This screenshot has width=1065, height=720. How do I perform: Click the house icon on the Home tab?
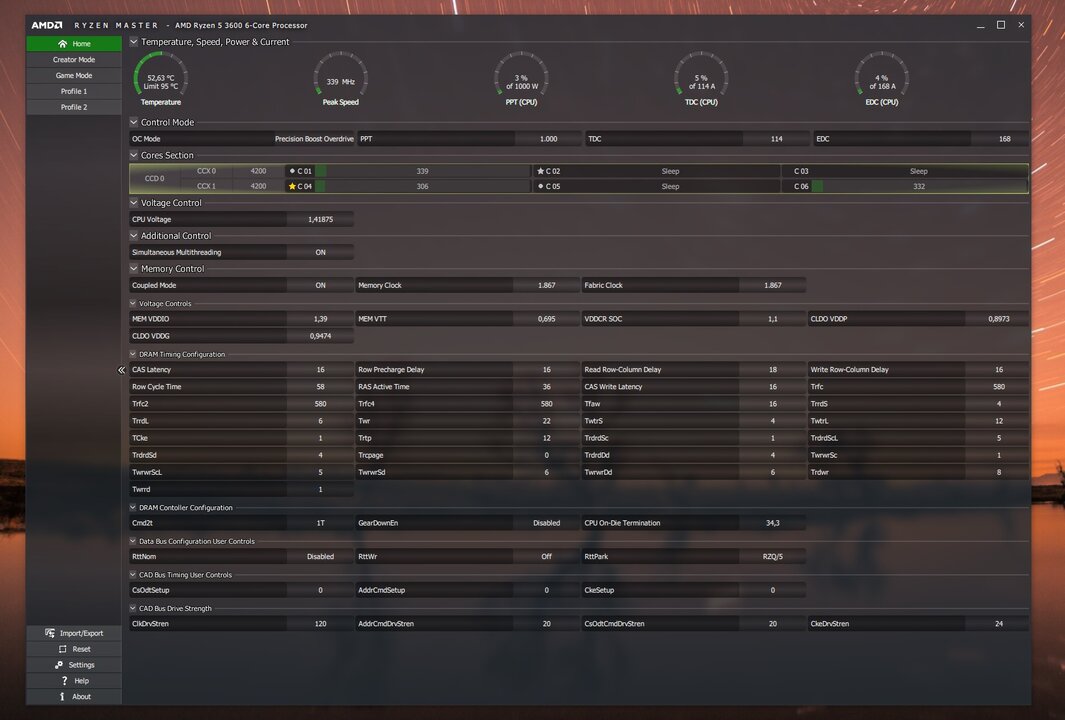click(x=62, y=43)
